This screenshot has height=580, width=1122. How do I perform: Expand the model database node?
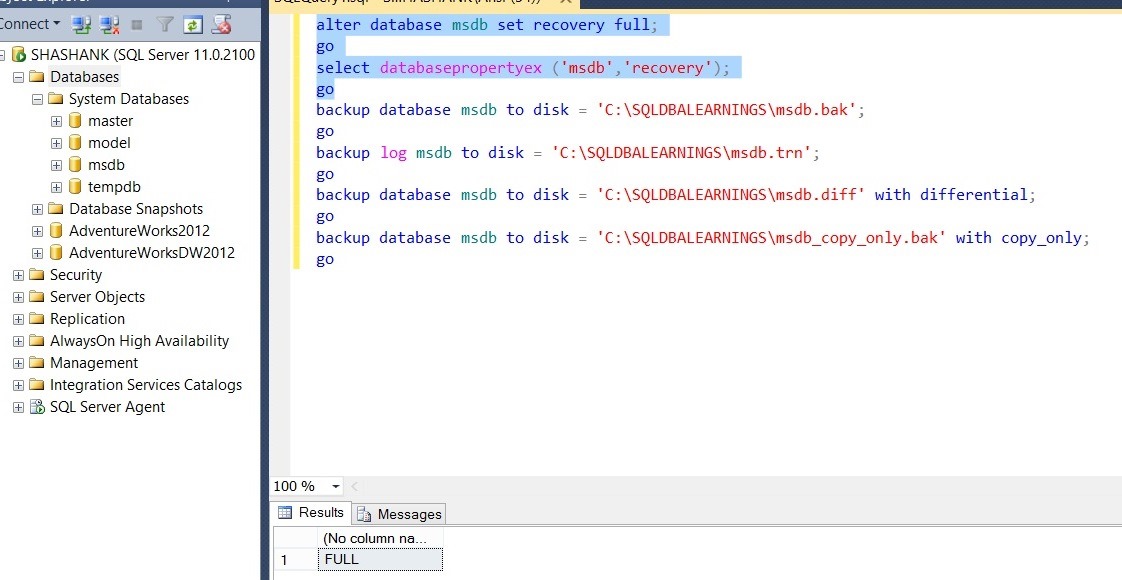pos(57,144)
